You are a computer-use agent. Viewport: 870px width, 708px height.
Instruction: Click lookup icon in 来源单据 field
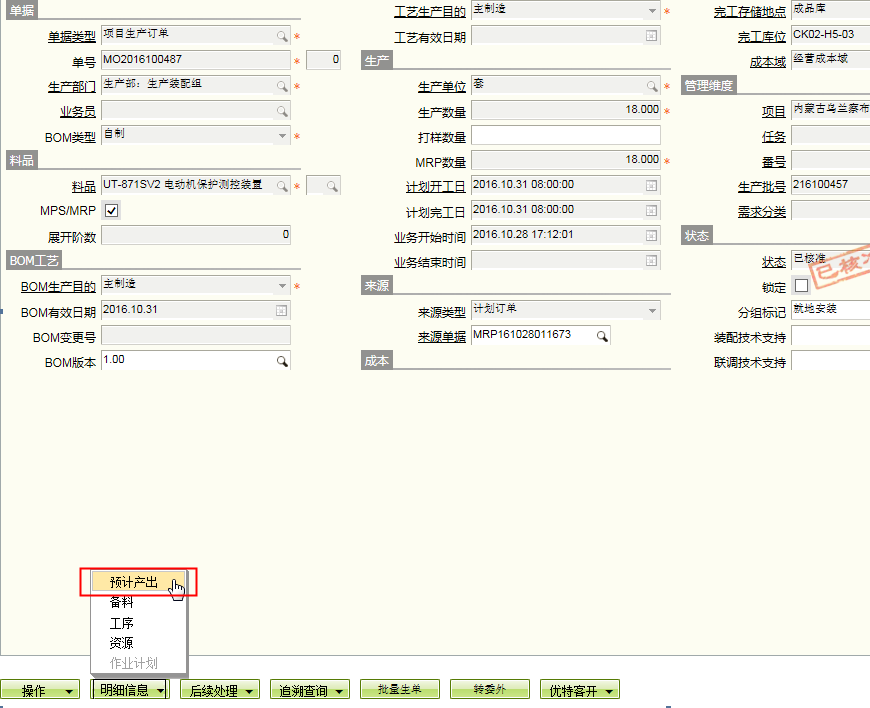[602, 336]
